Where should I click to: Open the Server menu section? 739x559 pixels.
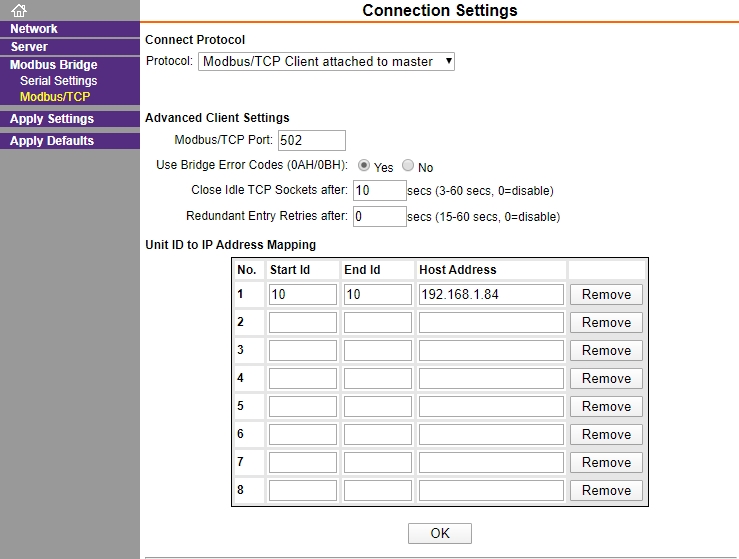click(x=29, y=47)
